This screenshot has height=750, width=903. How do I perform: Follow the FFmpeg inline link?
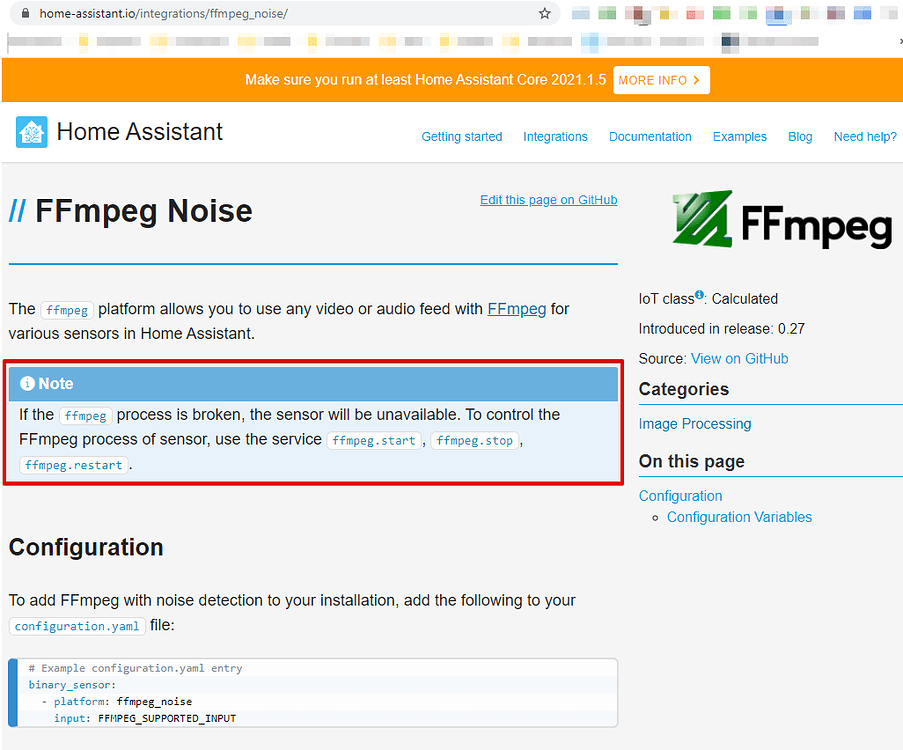517,309
